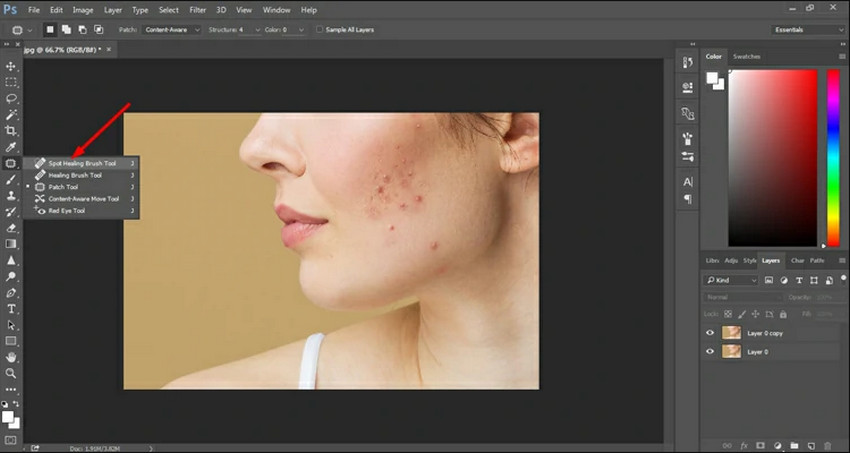Select the Path Selection tool

10,325
